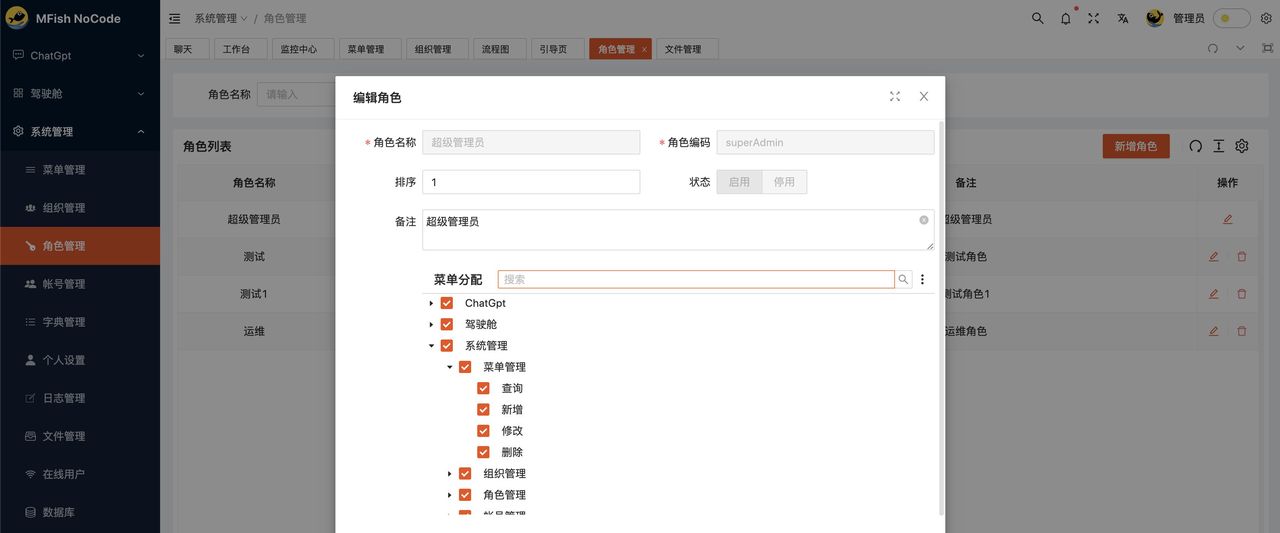
Task: Open the menu tree more options (three dots)
Action: (x=923, y=280)
